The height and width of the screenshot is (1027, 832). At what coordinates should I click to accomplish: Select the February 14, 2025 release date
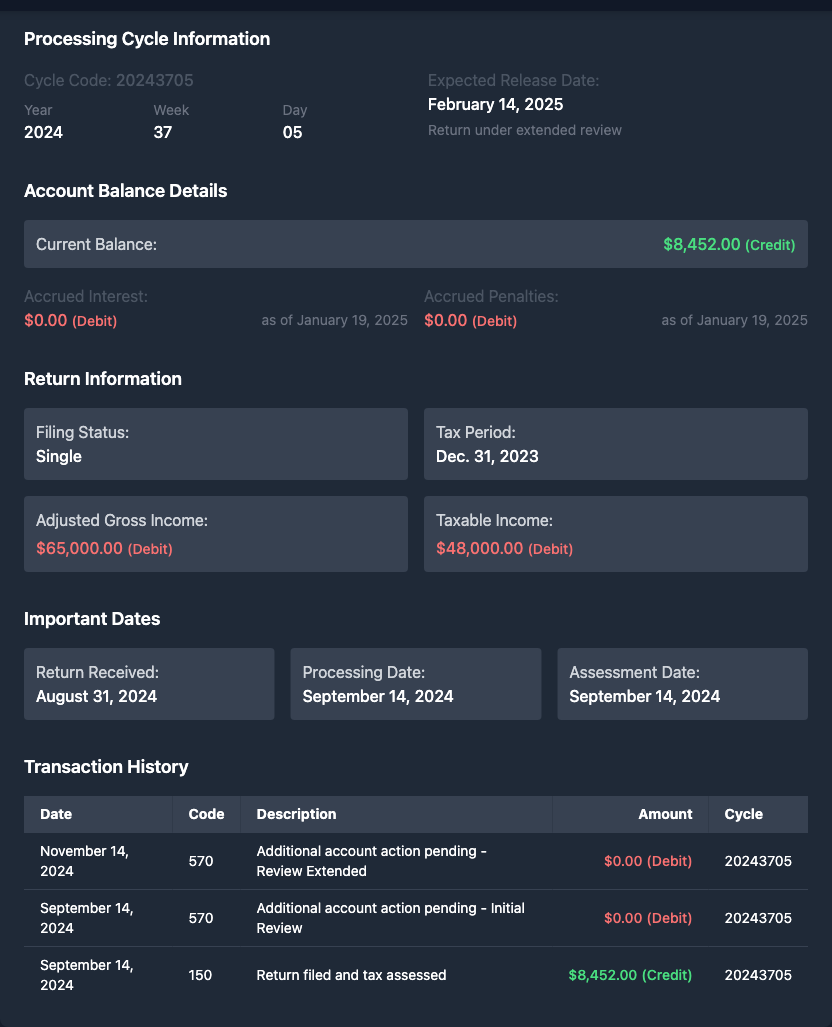(495, 104)
